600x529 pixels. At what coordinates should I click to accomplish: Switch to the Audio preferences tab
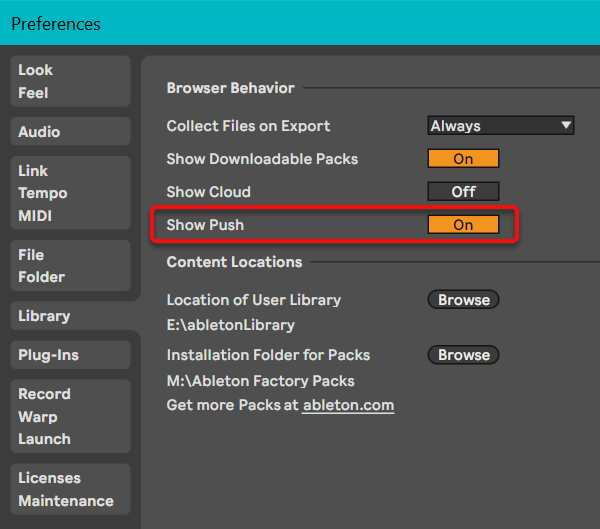pos(70,132)
